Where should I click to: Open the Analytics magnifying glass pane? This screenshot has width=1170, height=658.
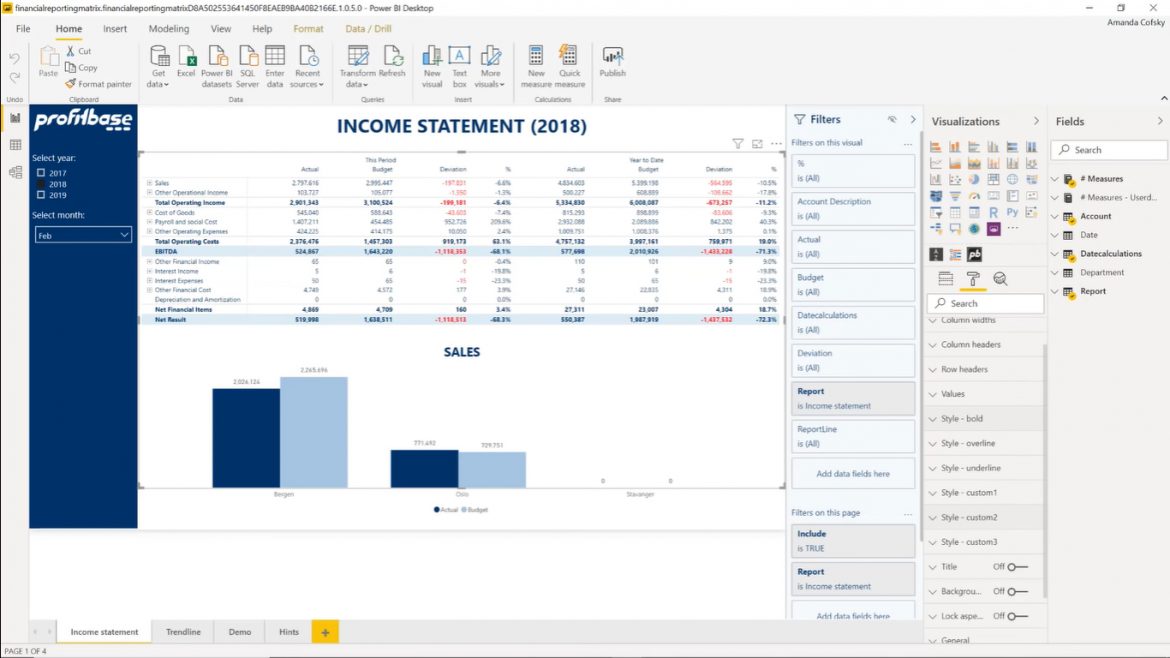(x=1002, y=279)
